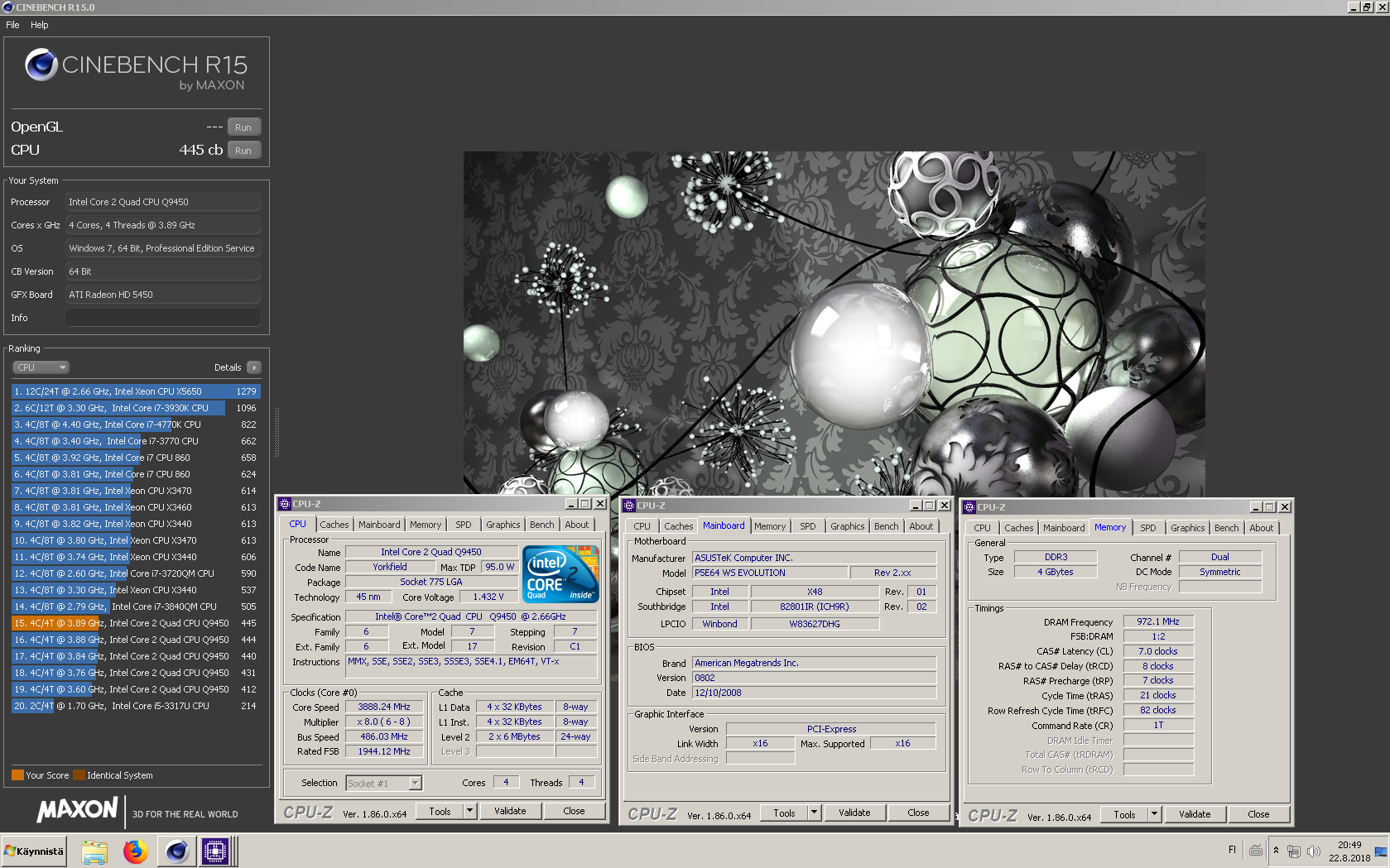The width and height of the screenshot is (1390, 868).
Task: Run the CPU benchmark
Action: (243, 151)
